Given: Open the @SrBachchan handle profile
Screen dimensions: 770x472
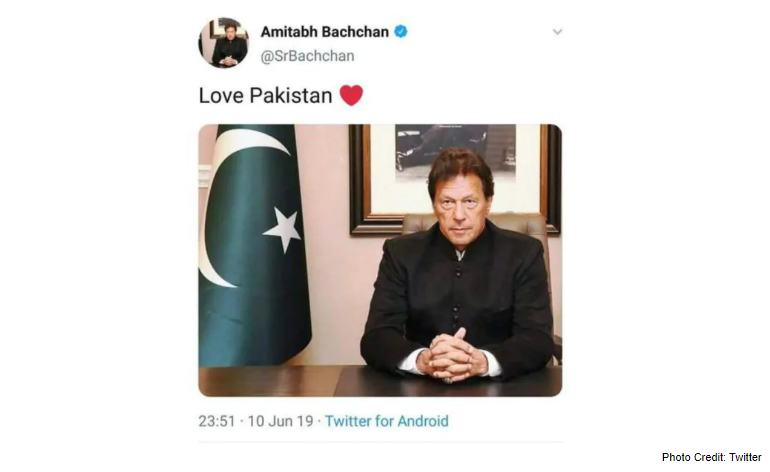Looking at the screenshot, I should pyautogui.click(x=307, y=56).
